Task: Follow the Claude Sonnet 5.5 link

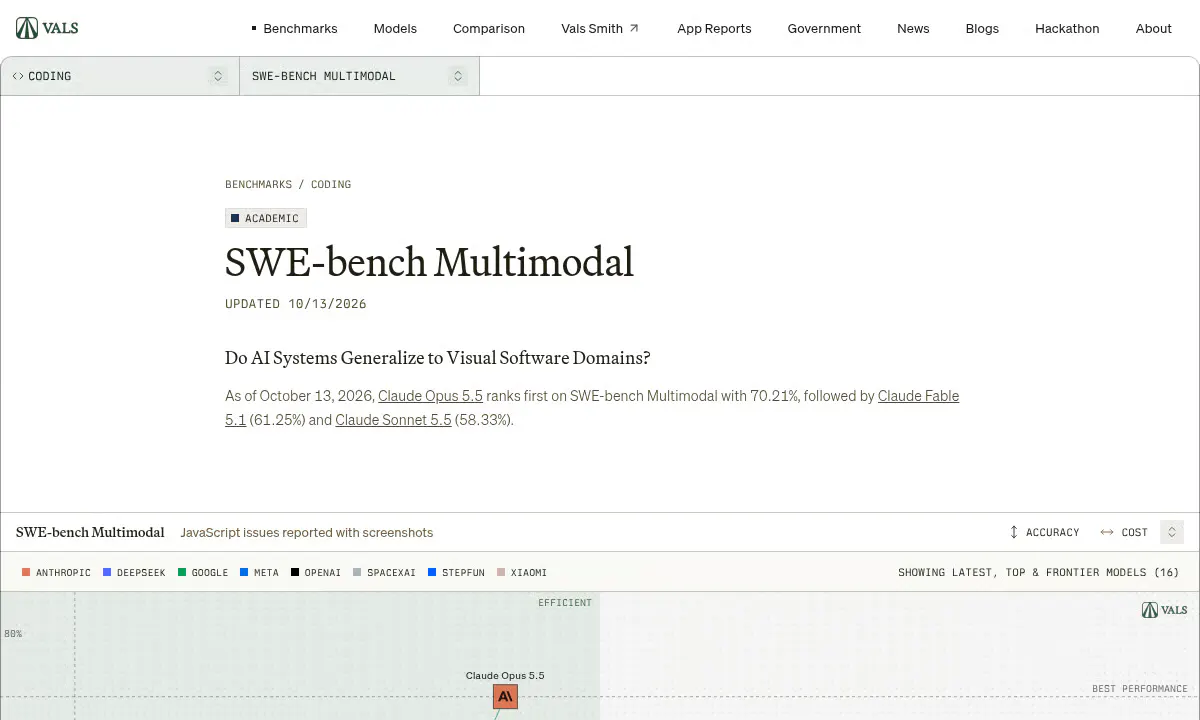Action: coord(393,420)
